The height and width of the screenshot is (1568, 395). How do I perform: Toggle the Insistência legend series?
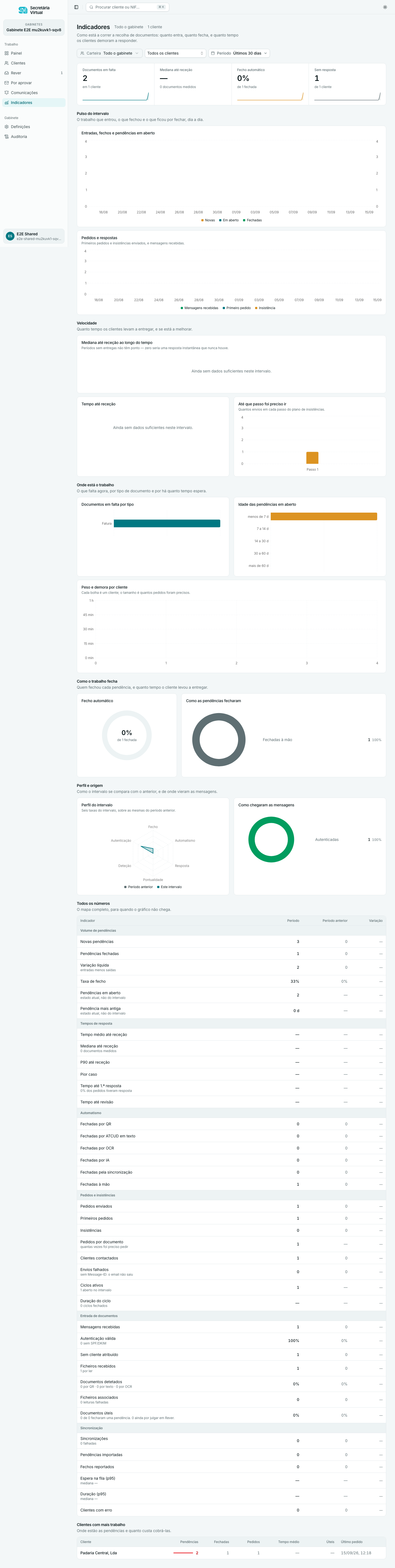(x=265, y=308)
